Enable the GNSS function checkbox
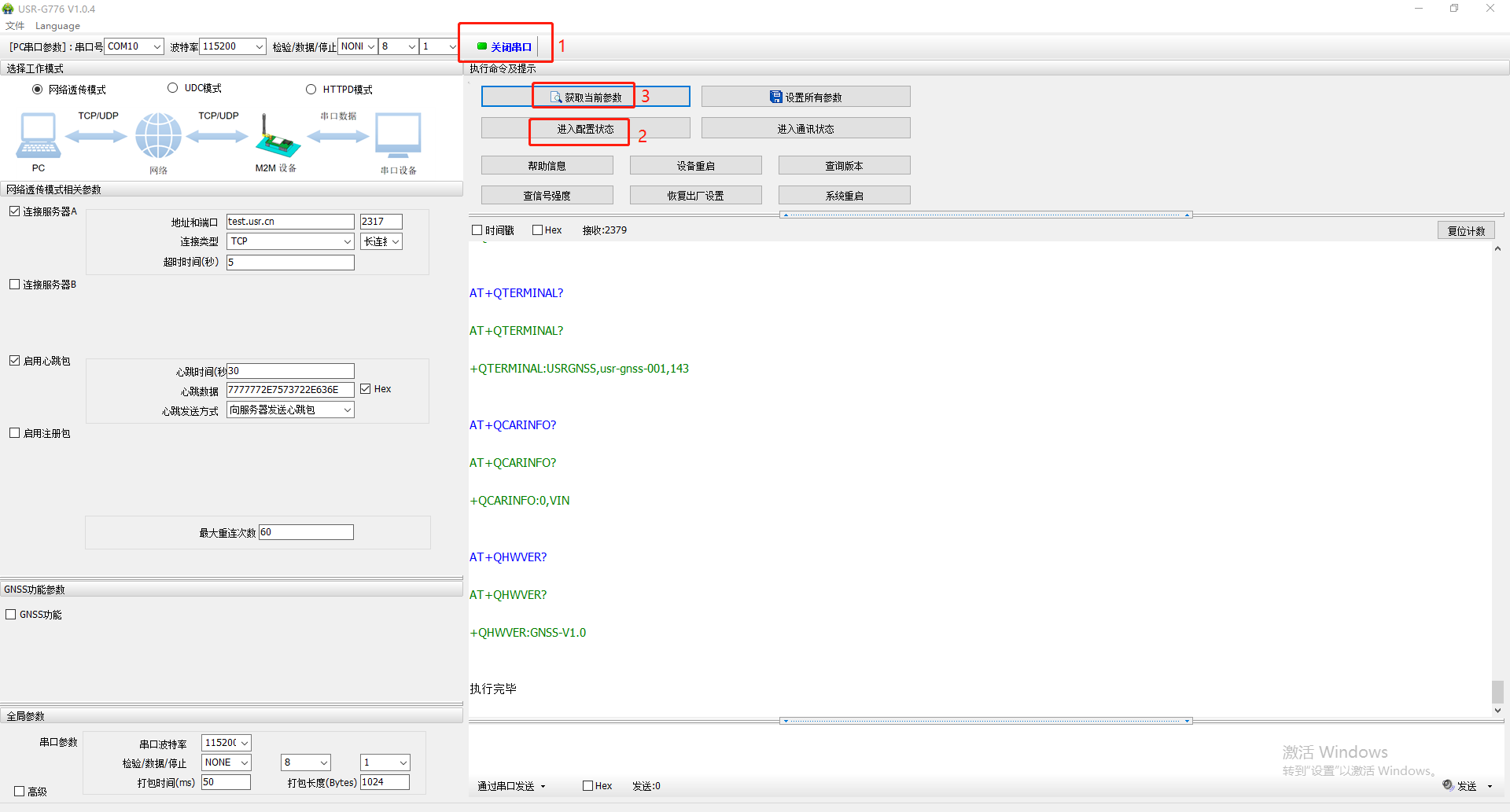1510x812 pixels. click(11, 615)
